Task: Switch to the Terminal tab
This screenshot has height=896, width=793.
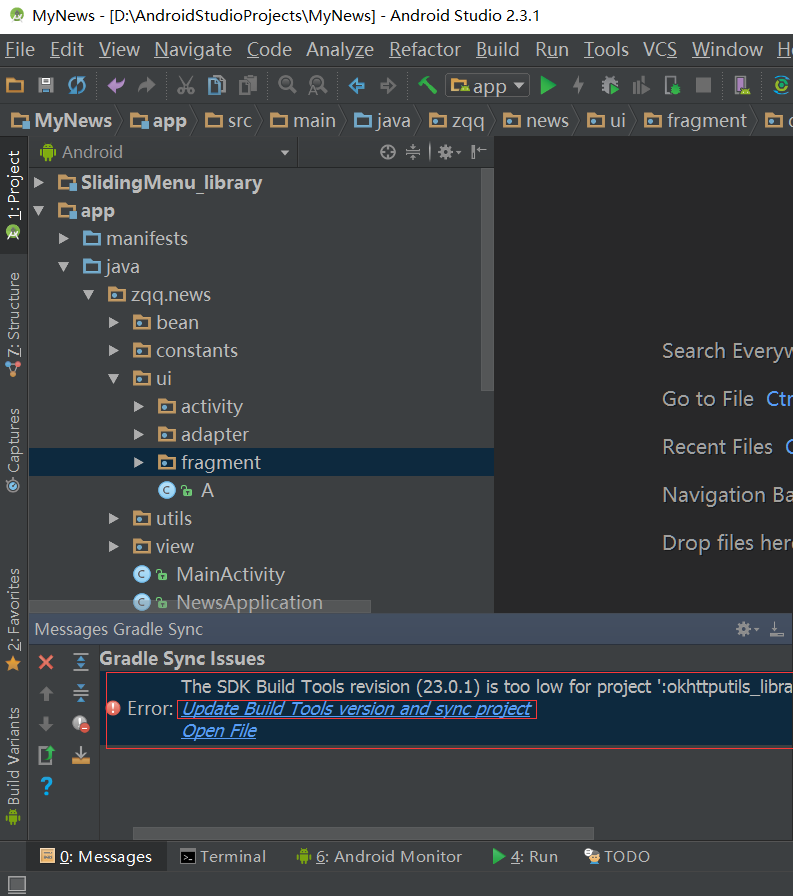Action: click(x=223, y=857)
